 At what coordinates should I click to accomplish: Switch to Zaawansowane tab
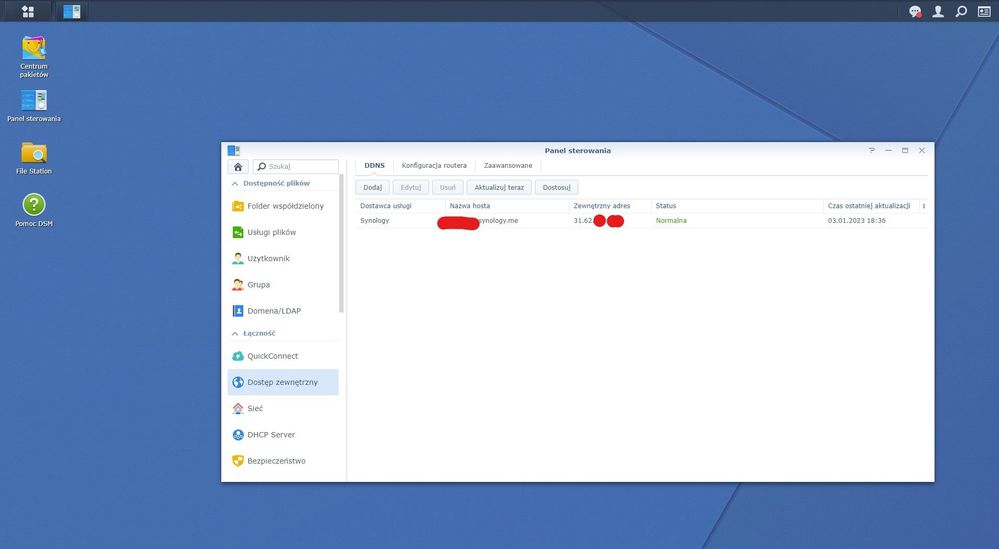[508, 165]
